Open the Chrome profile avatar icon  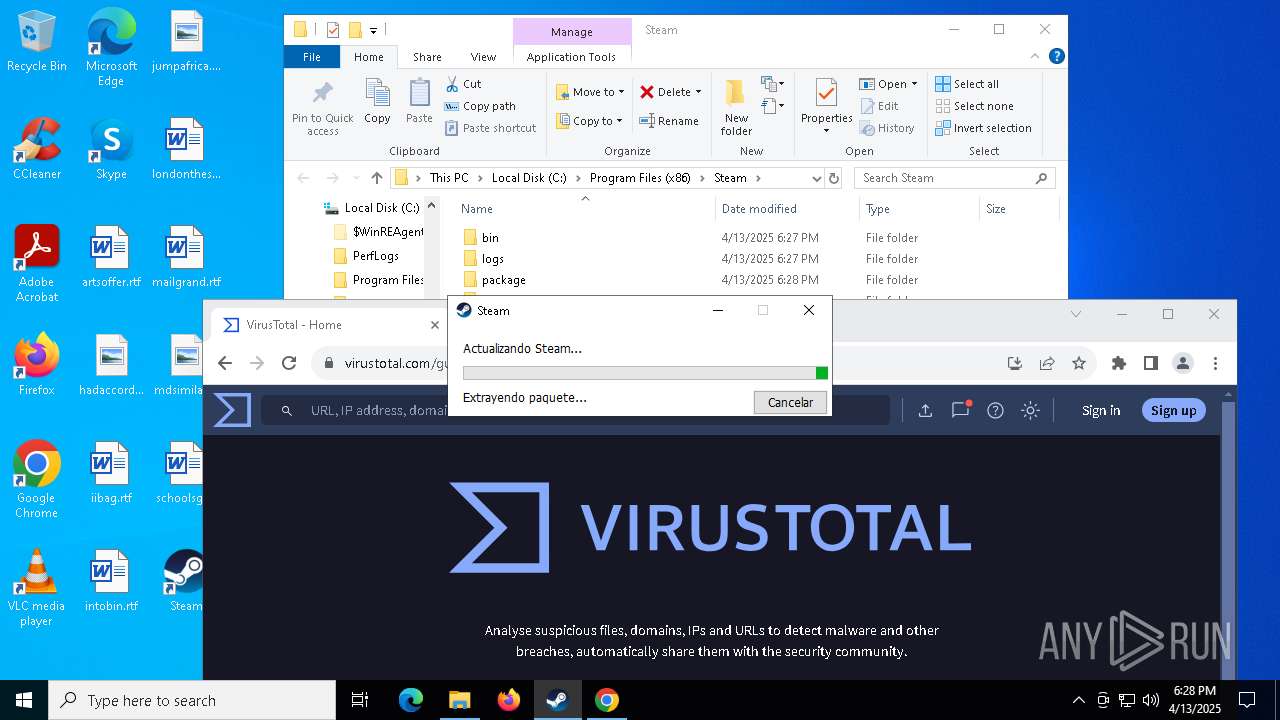(1183, 363)
